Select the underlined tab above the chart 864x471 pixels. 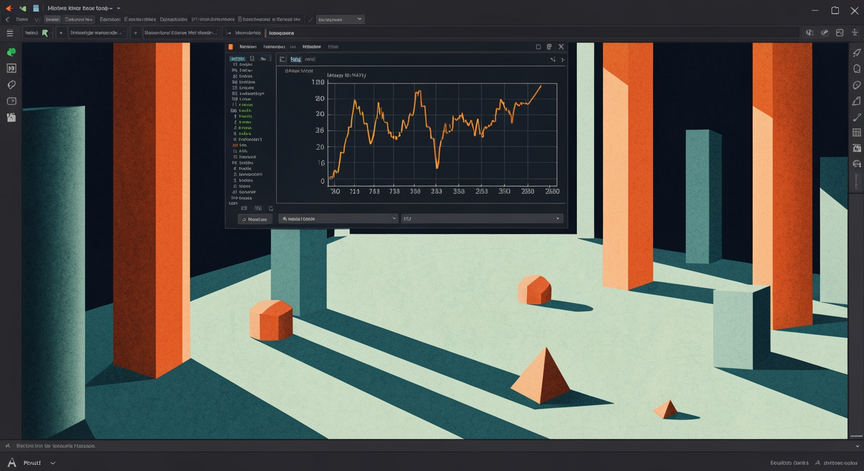point(296,59)
